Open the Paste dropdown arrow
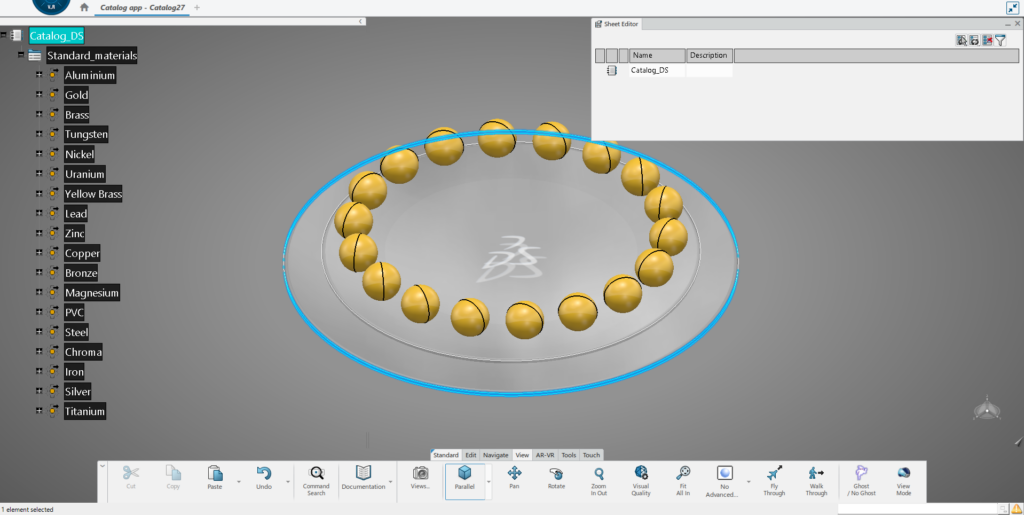This screenshot has height=515, width=1024. 238,481
